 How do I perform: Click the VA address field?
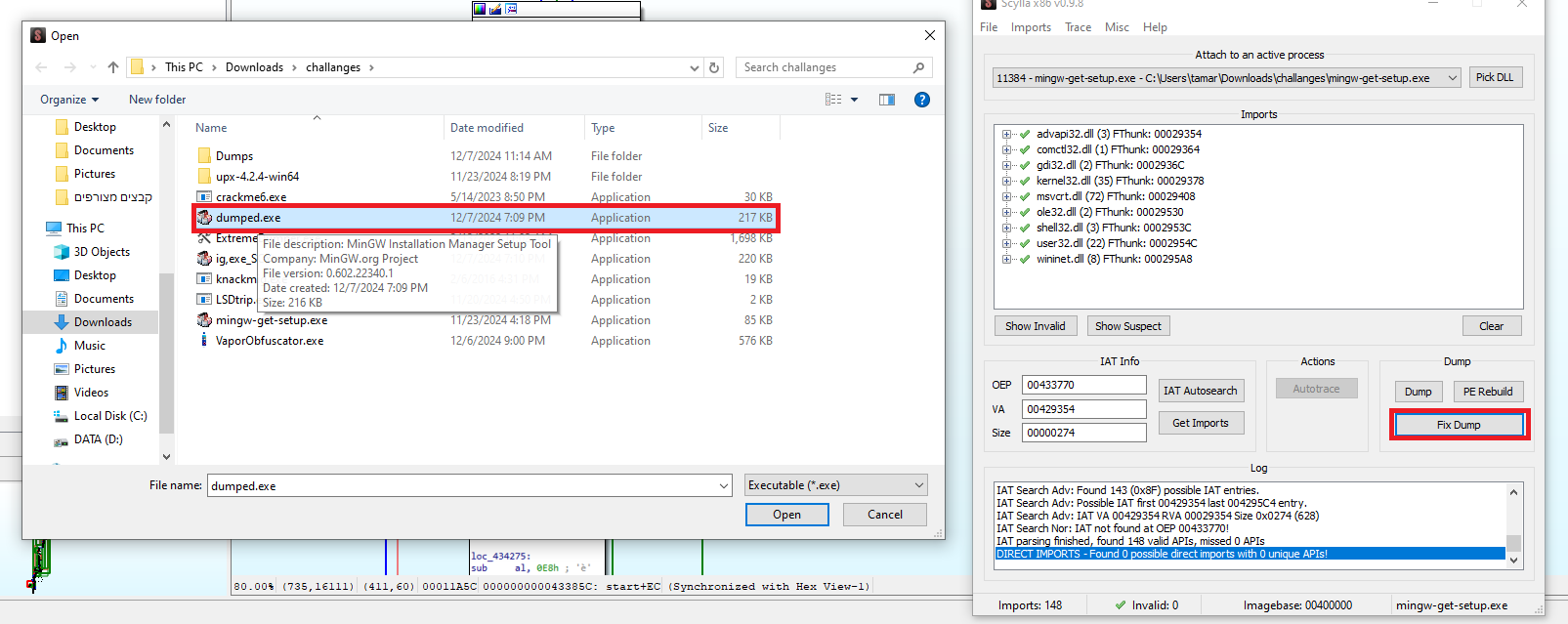pos(1083,409)
